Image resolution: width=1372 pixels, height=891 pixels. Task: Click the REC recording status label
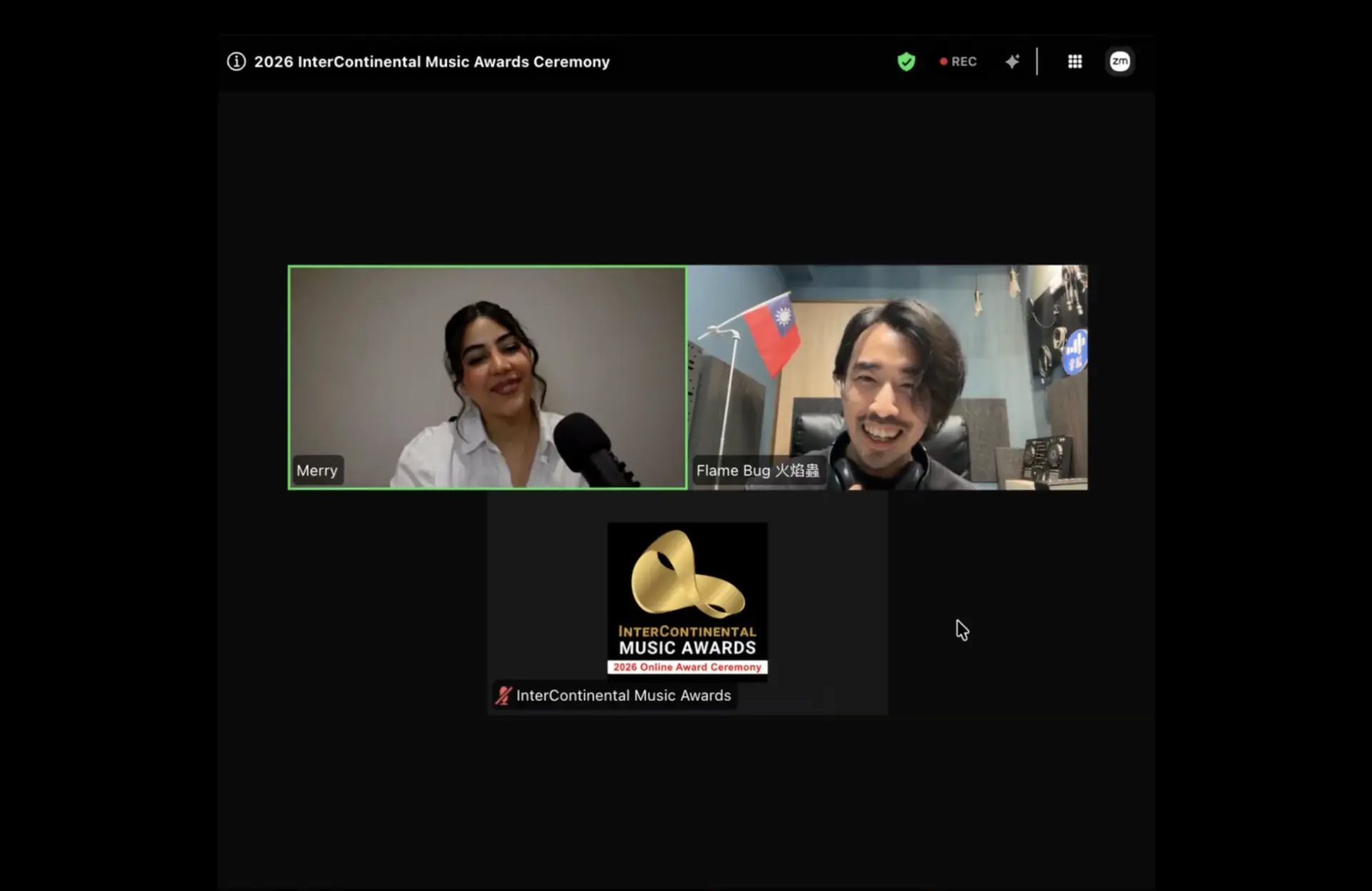click(964, 61)
